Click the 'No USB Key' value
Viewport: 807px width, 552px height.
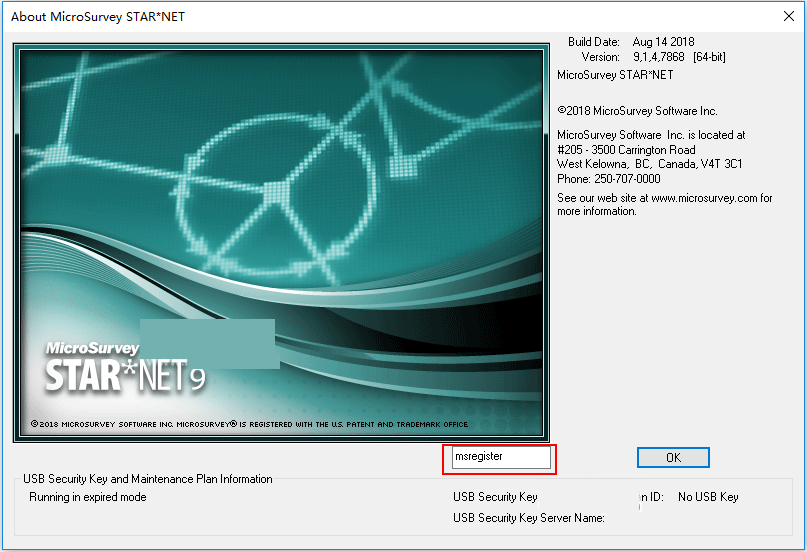708,497
